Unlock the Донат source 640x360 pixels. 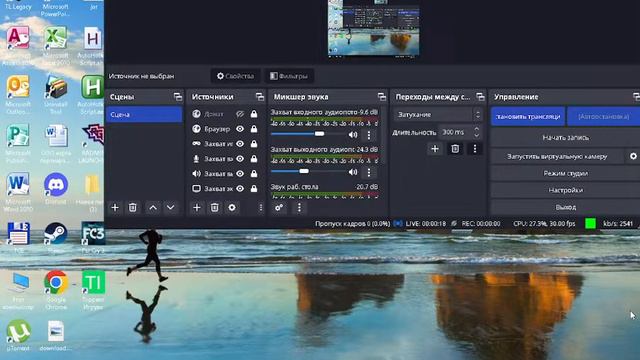click(254, 114)
